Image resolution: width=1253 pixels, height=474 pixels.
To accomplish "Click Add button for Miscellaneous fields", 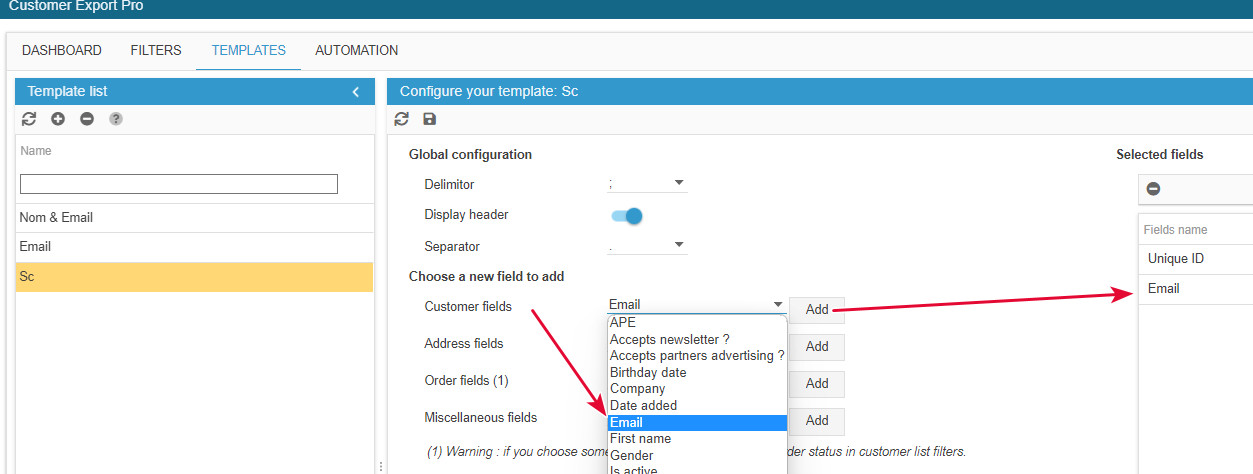I will pos(817,421).
